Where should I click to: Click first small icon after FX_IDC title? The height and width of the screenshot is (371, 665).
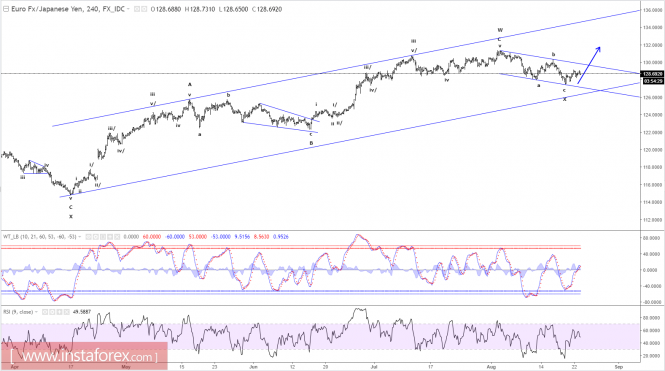pyautogui.click(x=137, y=9)
